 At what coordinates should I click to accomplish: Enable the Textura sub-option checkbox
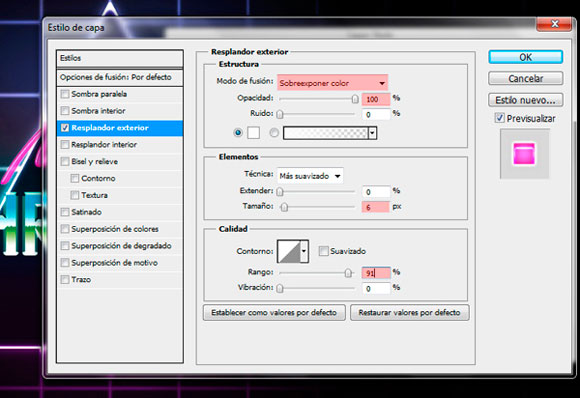pos(75,195)
